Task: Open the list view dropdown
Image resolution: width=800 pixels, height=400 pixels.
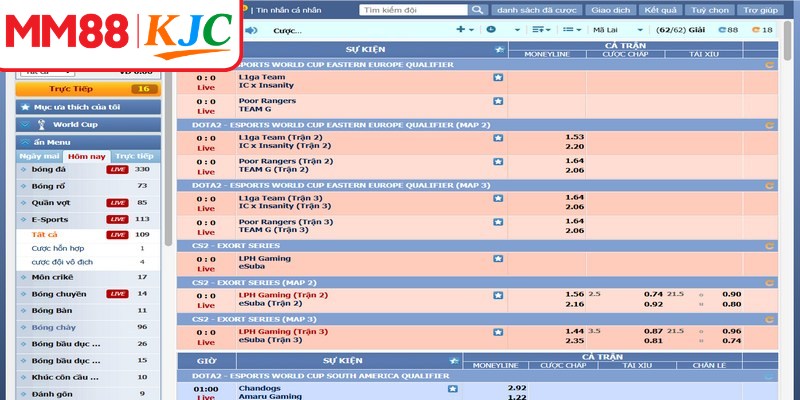Action: pos(572,30)
